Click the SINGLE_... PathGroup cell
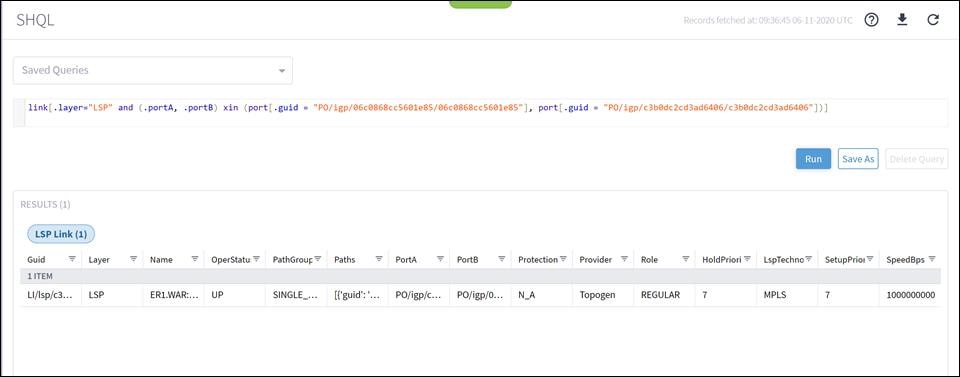960x377 pixels. pos(296,295)
